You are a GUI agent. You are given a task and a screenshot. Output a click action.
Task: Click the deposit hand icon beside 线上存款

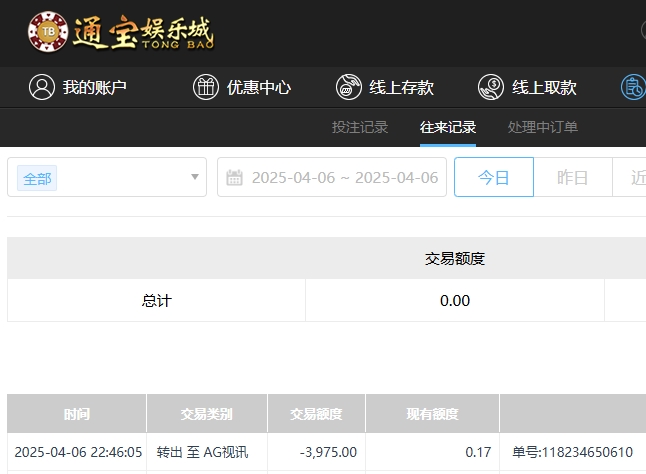click(x=349, y=87)
